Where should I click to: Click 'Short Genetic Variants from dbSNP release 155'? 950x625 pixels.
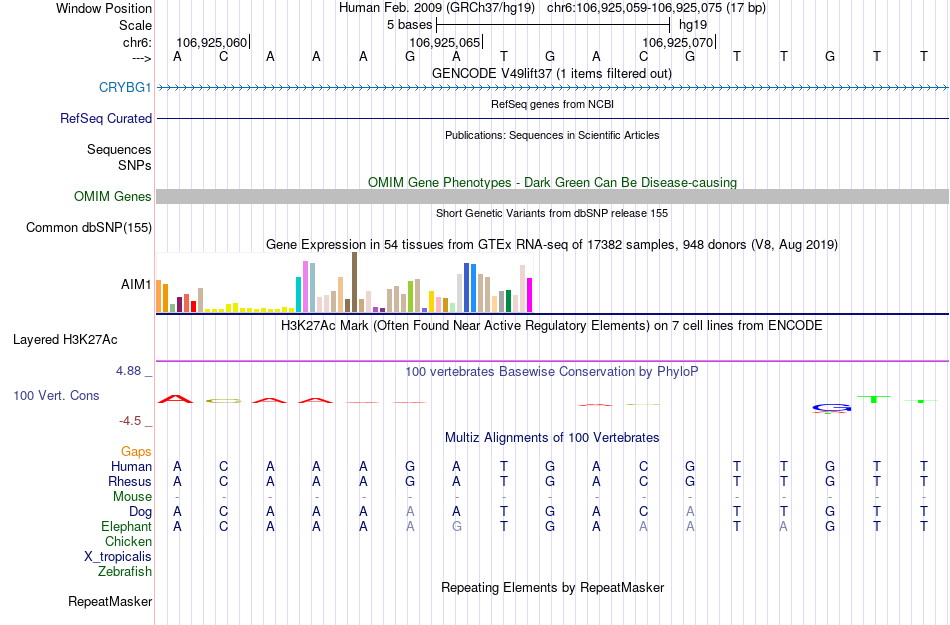(x=552, y=213)
